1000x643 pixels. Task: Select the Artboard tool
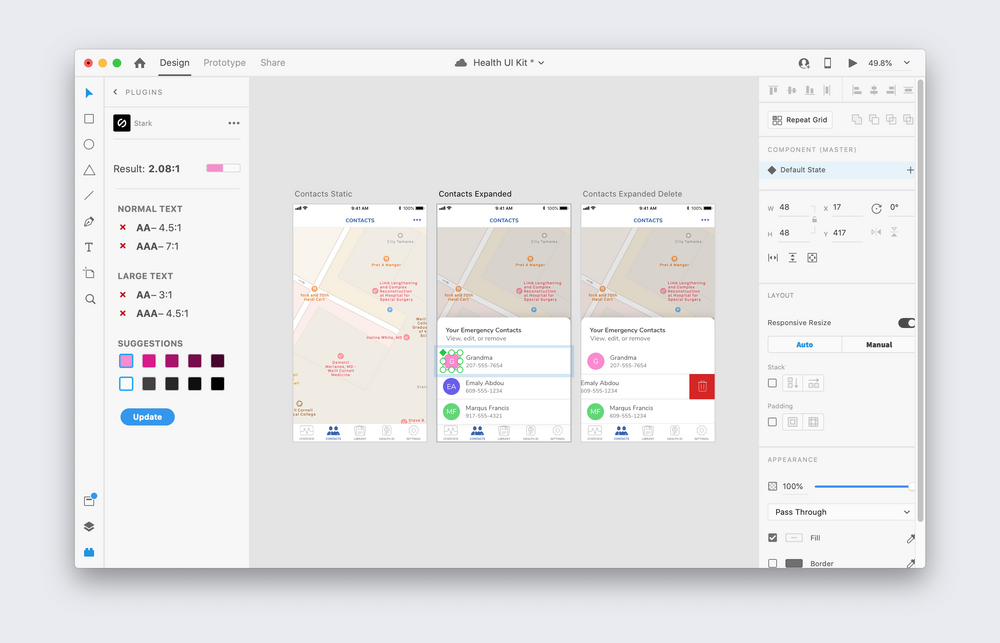[x=88, y=273]
